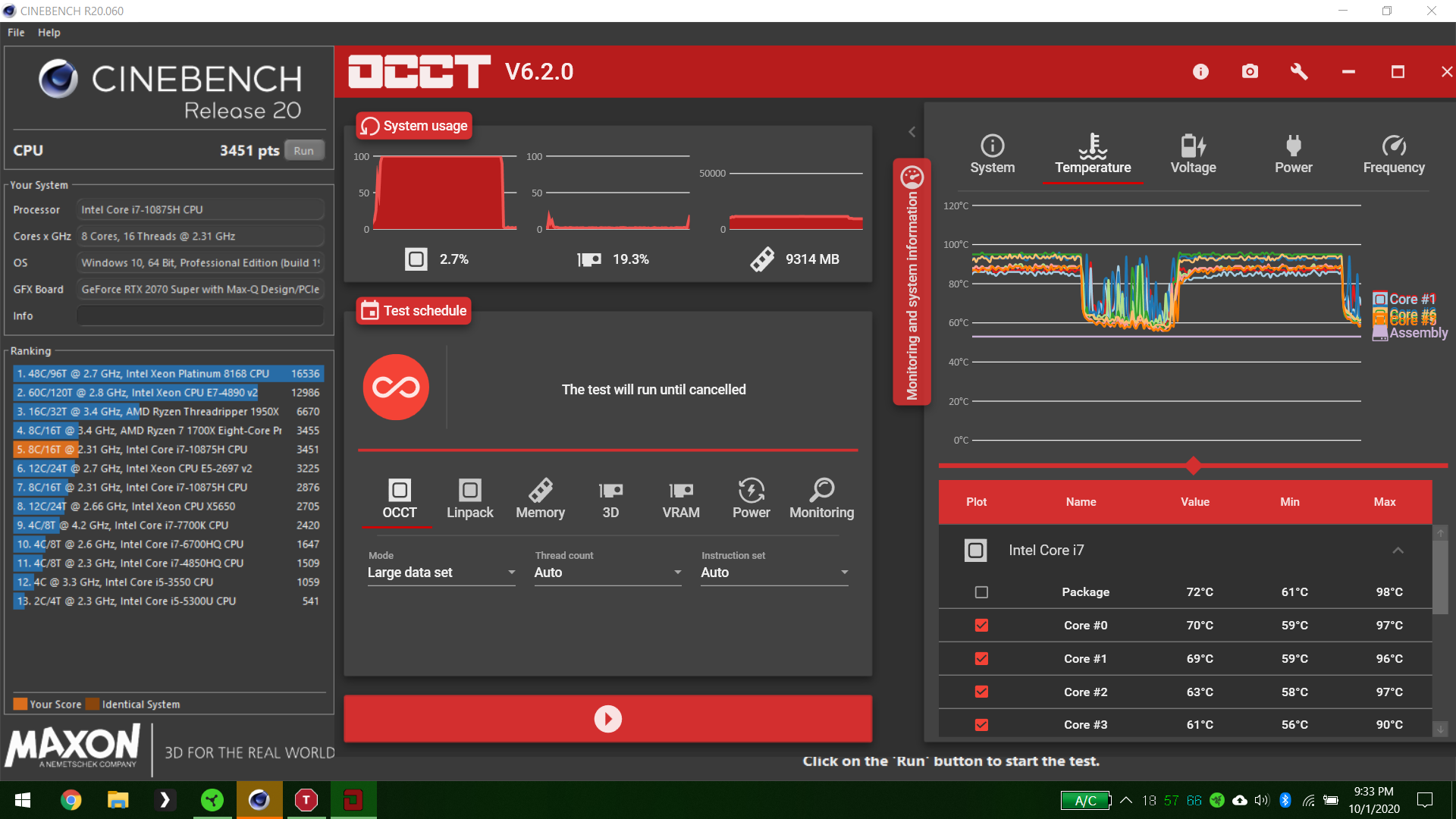Viewport: 1456px width, 819px height.
Task: Start the test with the play button
Action: click(x=607, y=718)
